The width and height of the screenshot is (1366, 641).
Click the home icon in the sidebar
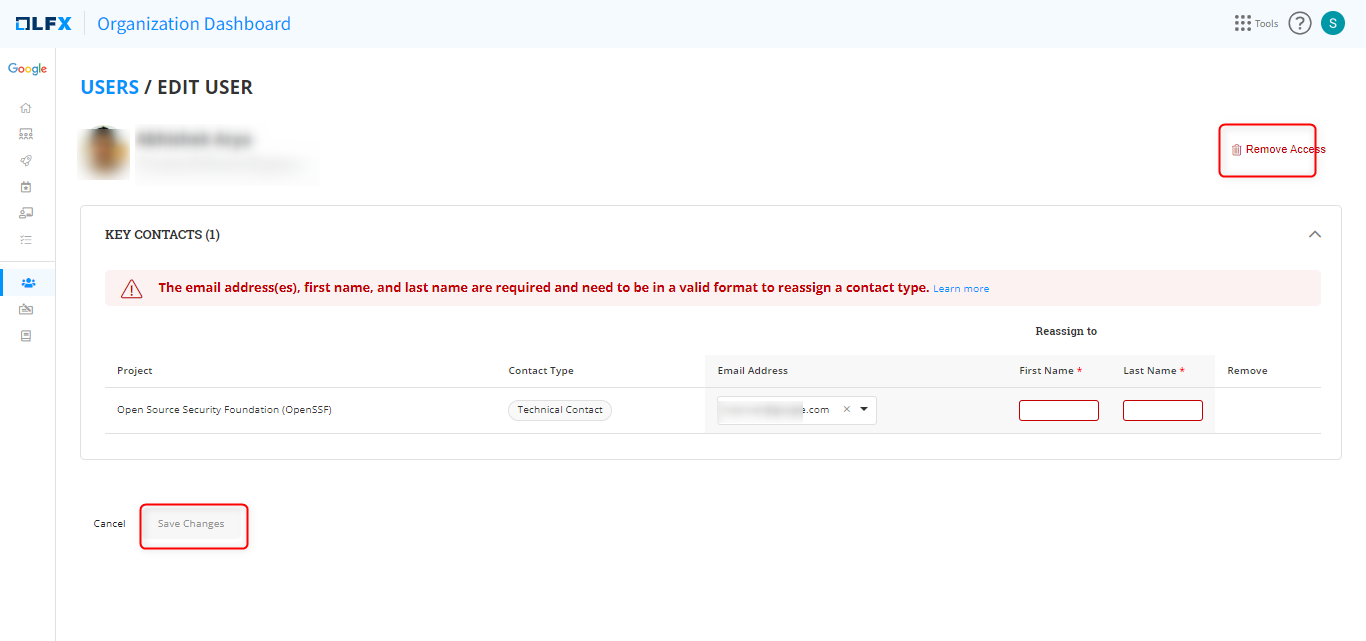click(26, 108)
